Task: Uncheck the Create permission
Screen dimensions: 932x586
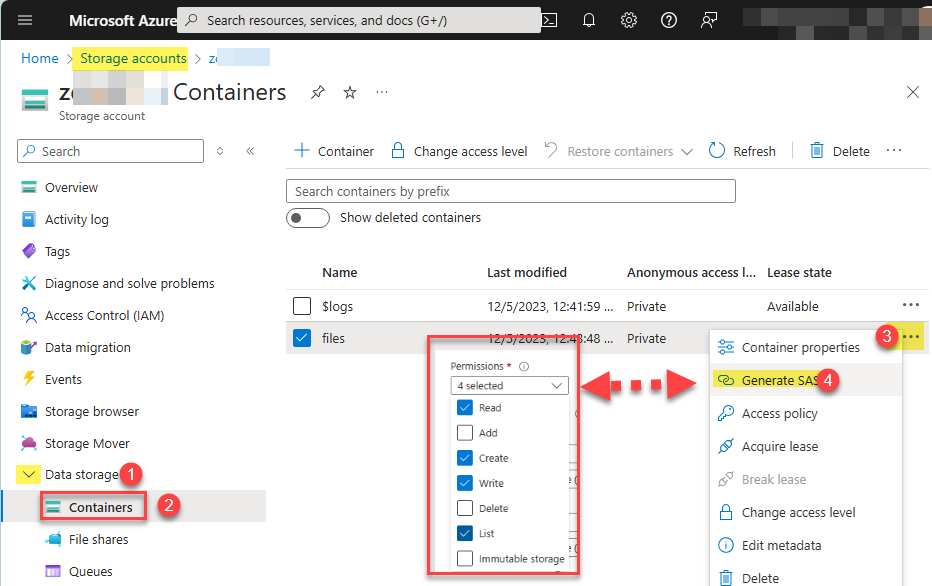Action: click(x=465, y=458)
